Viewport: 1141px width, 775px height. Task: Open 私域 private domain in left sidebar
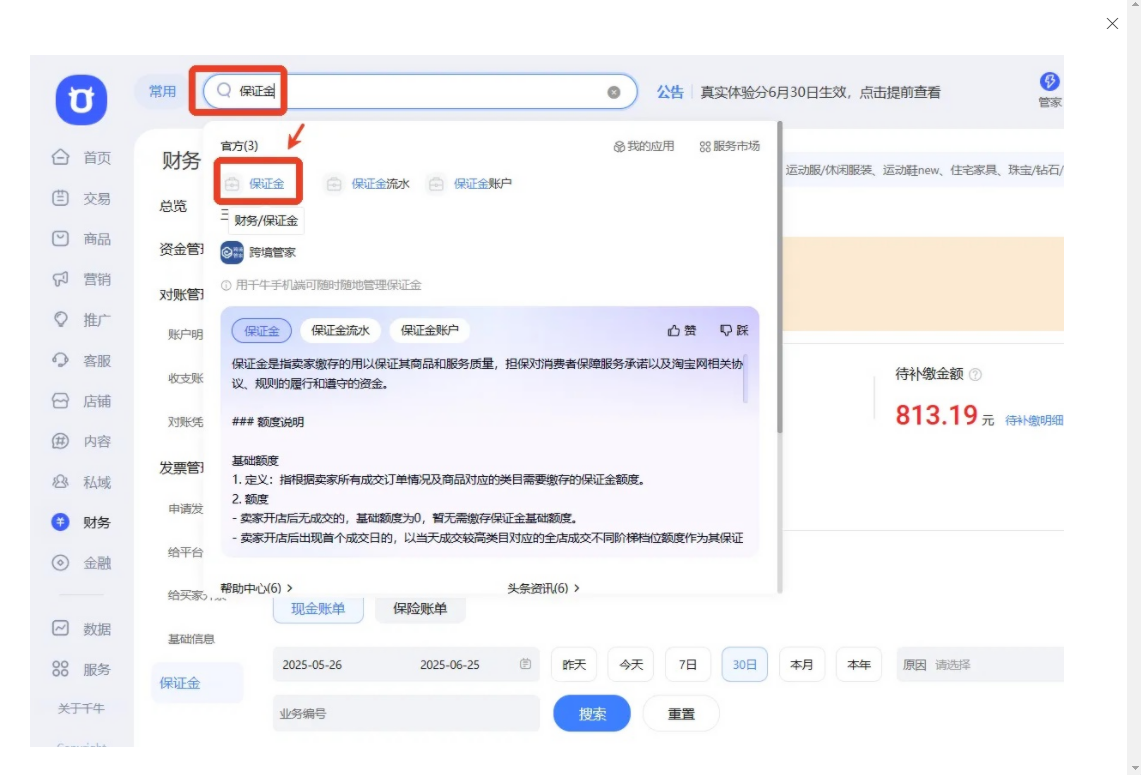pyautogui.click(x=82, y=482)
